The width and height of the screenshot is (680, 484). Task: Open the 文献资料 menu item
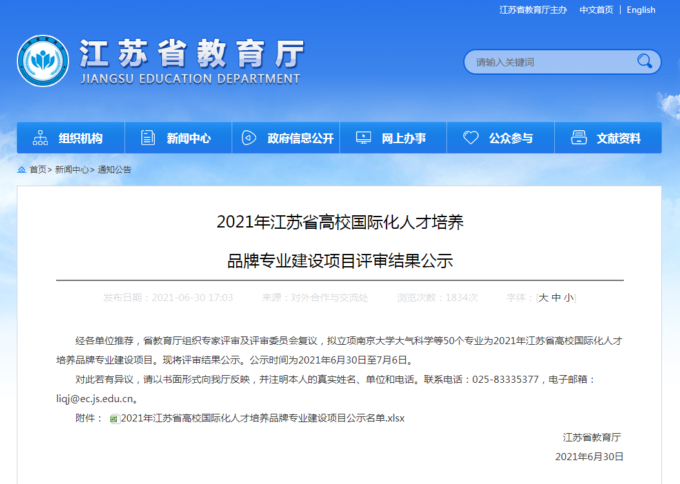pyautogui.click(x=618, y=138)
